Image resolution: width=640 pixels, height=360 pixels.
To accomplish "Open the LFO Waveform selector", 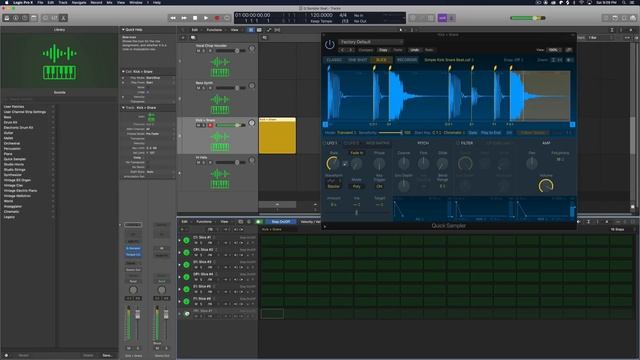I will pos(334,181).
